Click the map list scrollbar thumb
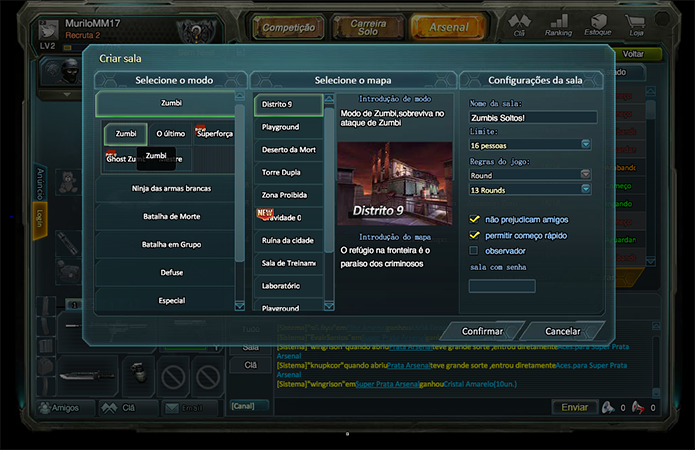Viewport: 695px width, 450px height. (x=329, y=180)
